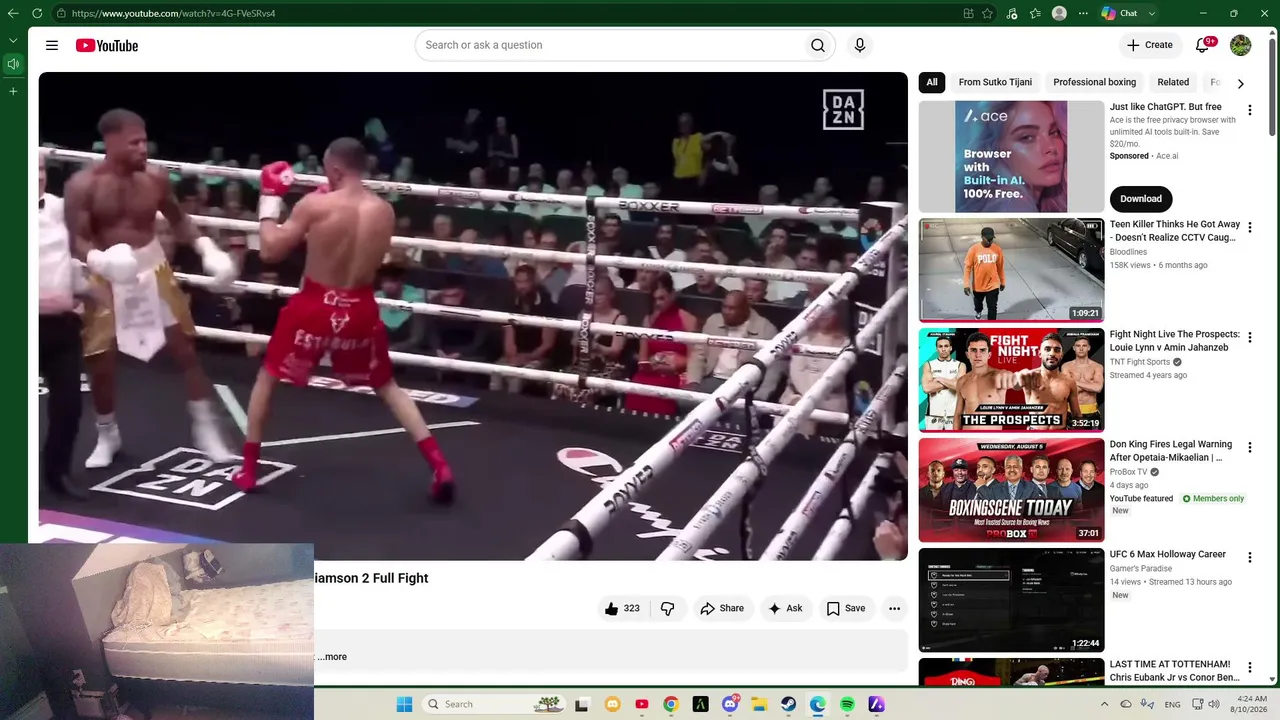Open options for UFC 6 Max Holloway video
Image resolution: width=1280 pixels, height=720 pixels.
coord(1249,557)
